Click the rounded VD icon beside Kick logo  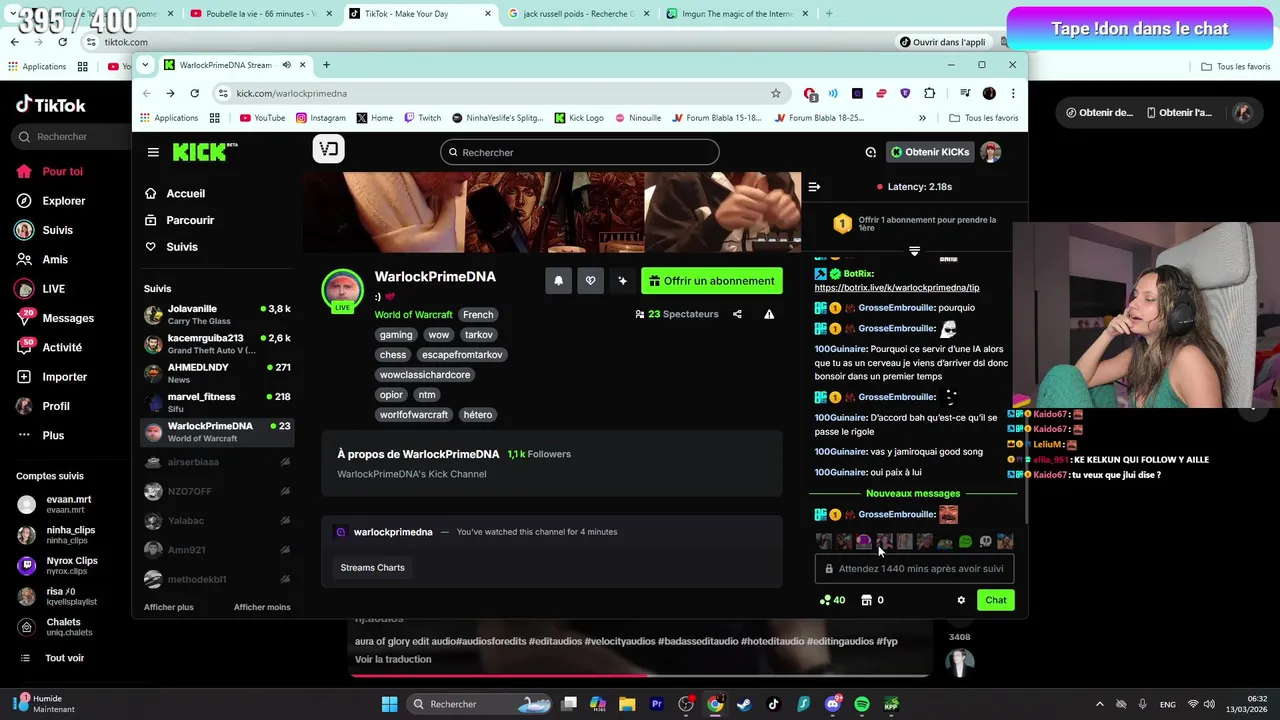pyautogui.click(x=328, y=150)
